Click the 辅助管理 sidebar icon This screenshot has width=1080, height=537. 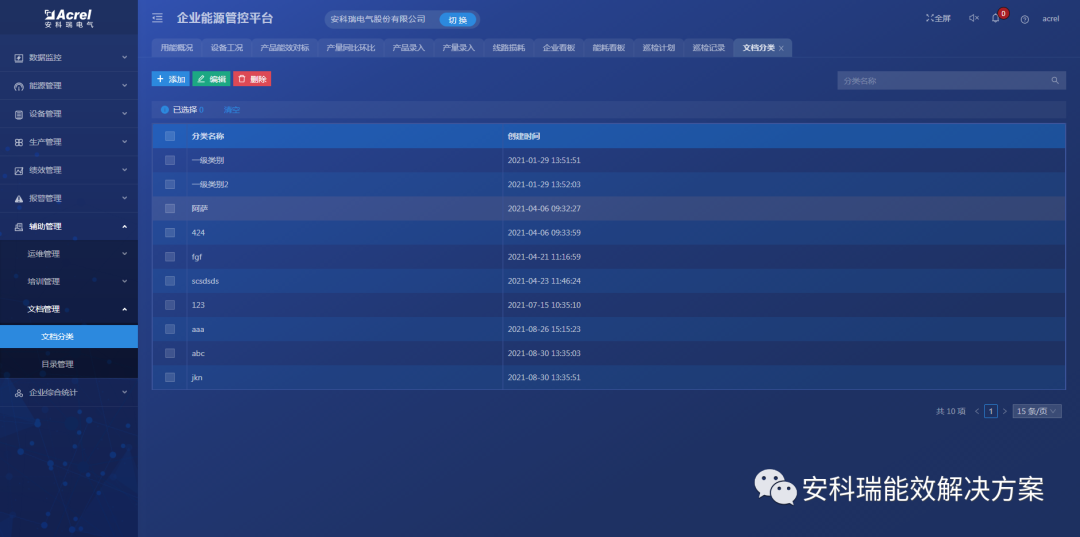[x=19, y=227]
